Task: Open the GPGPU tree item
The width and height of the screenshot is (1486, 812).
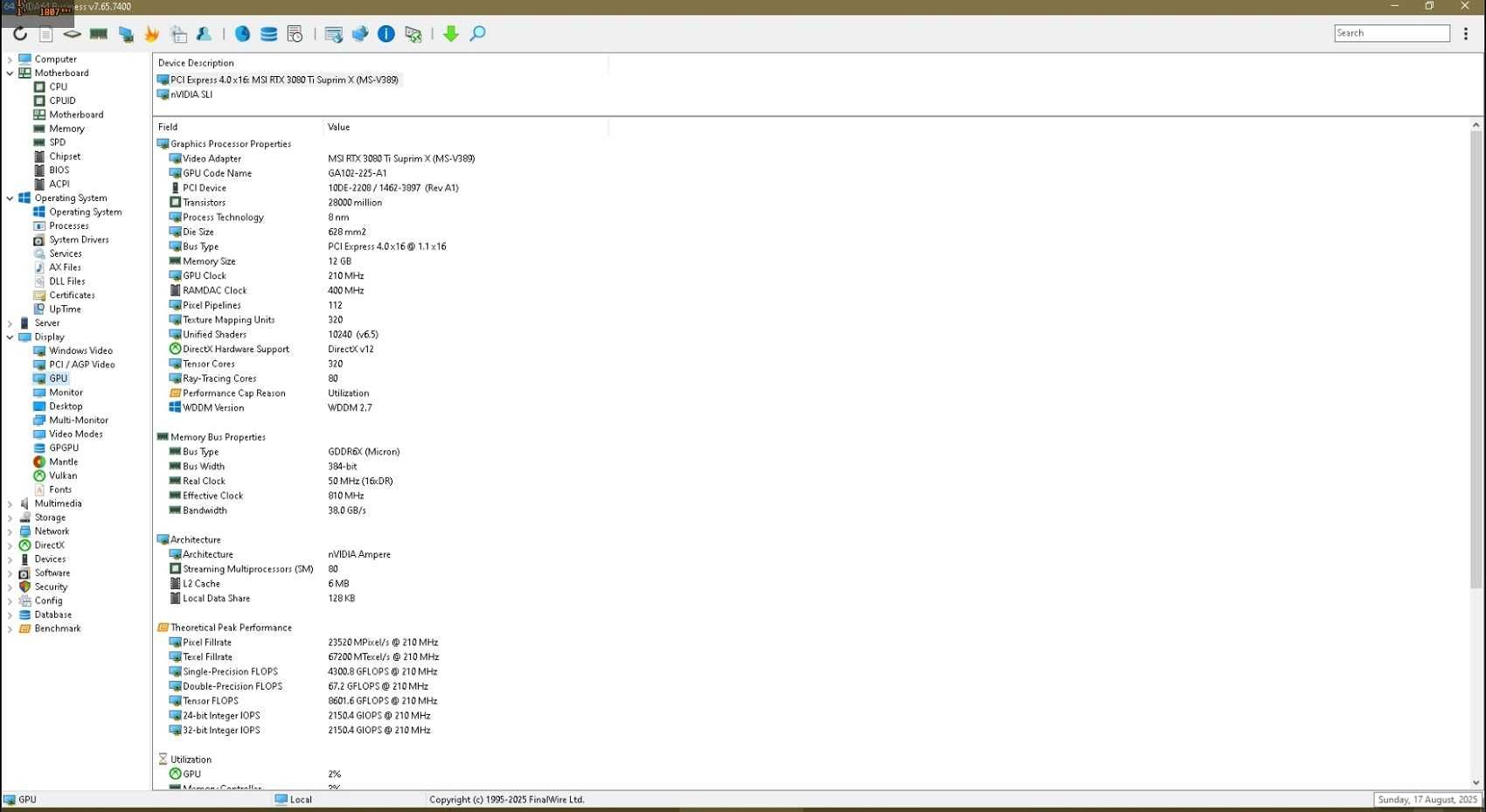Action: (63, 448)
